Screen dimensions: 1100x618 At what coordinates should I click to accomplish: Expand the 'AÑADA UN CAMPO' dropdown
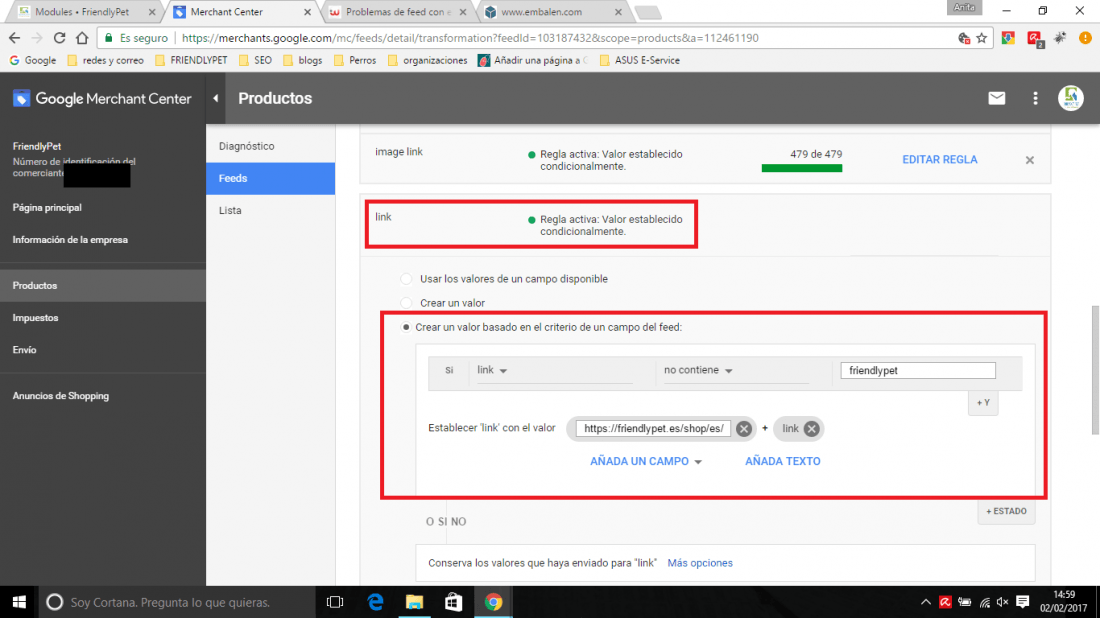coord(645,462)
